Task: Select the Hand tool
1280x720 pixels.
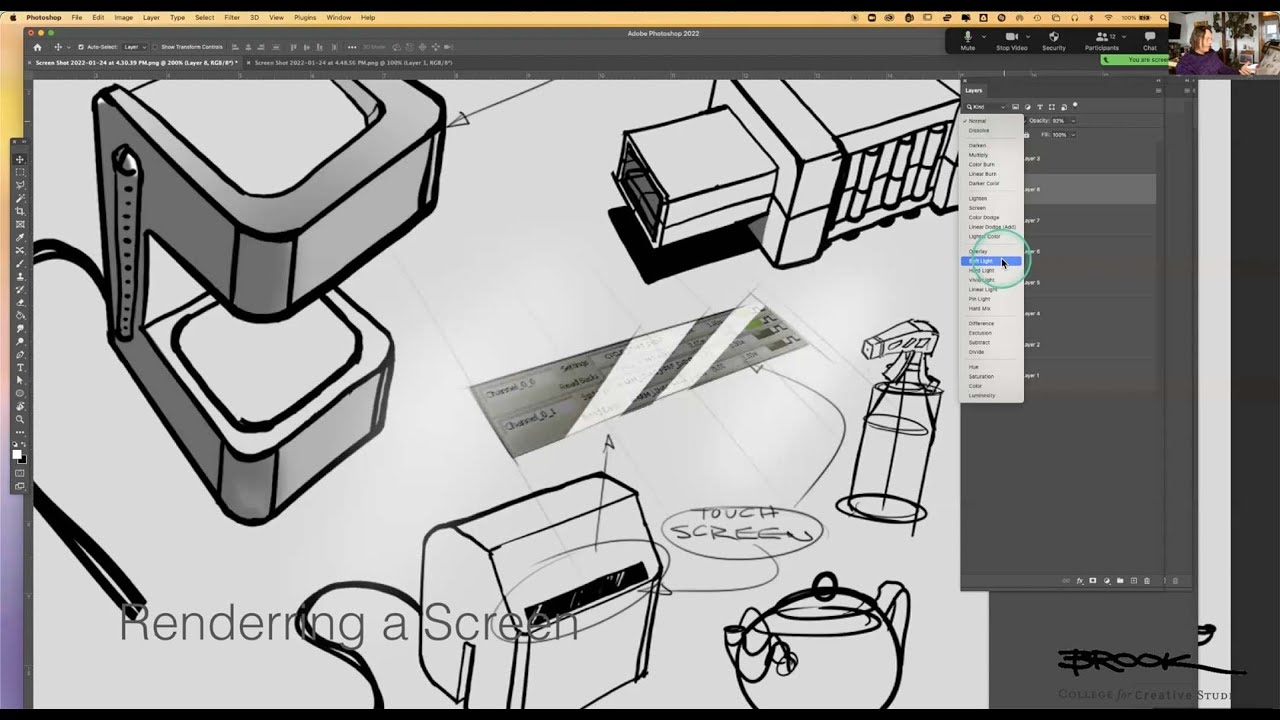Action: click(20, 406)
